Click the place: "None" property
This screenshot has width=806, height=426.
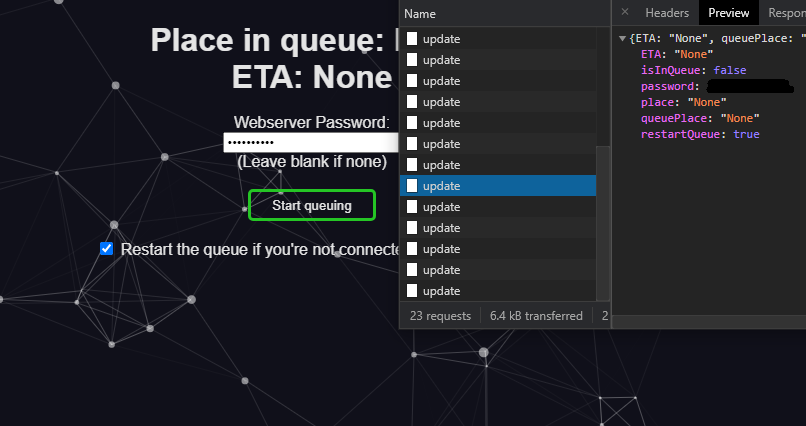pos(683,102)
